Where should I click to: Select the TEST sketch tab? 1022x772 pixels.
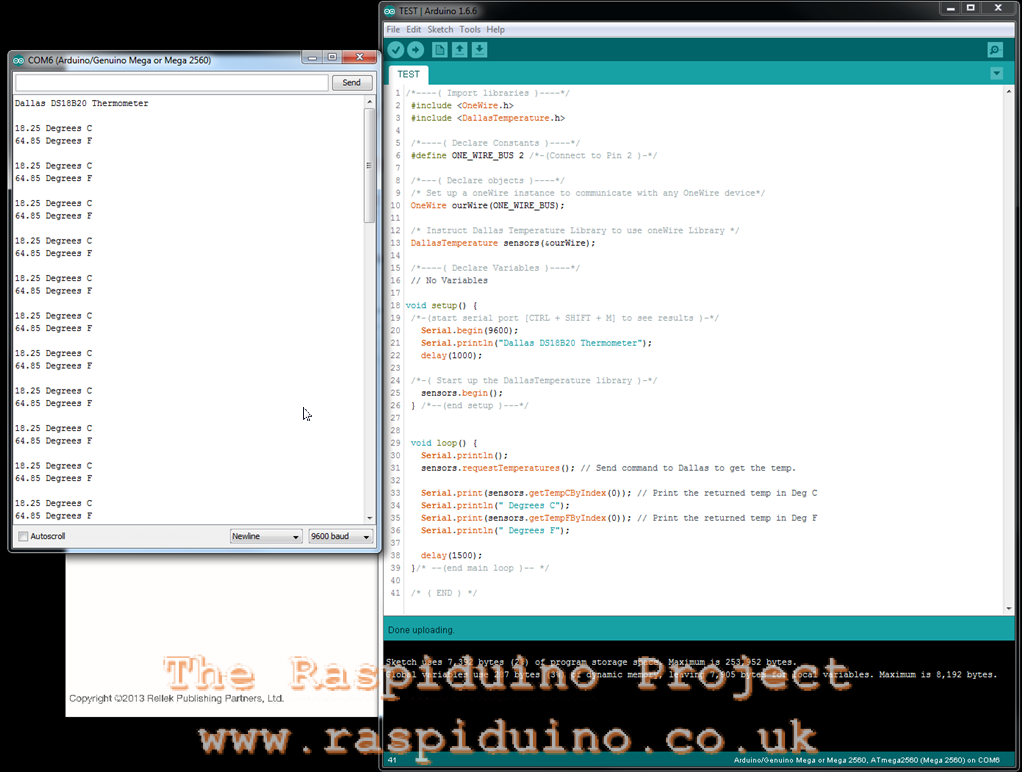[x=409, y=74]
